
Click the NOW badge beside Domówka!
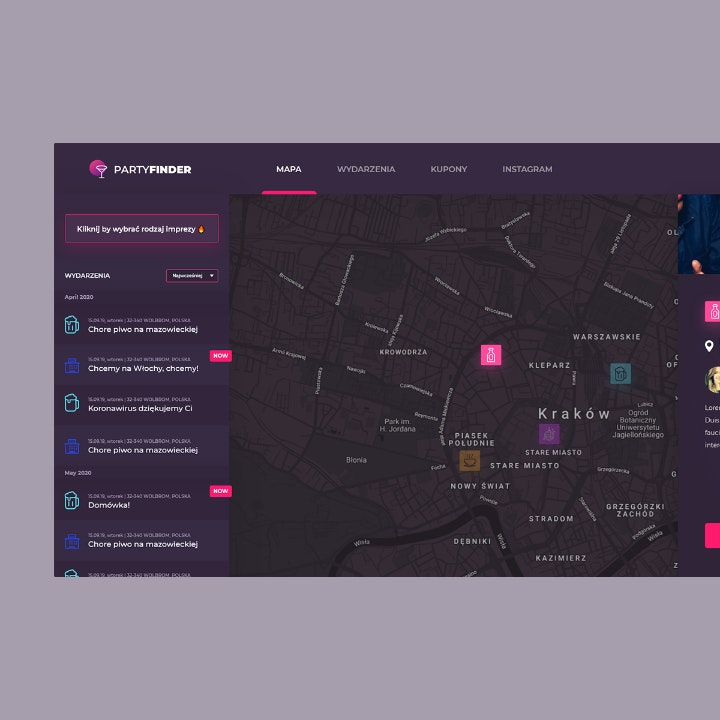point(220,491)
